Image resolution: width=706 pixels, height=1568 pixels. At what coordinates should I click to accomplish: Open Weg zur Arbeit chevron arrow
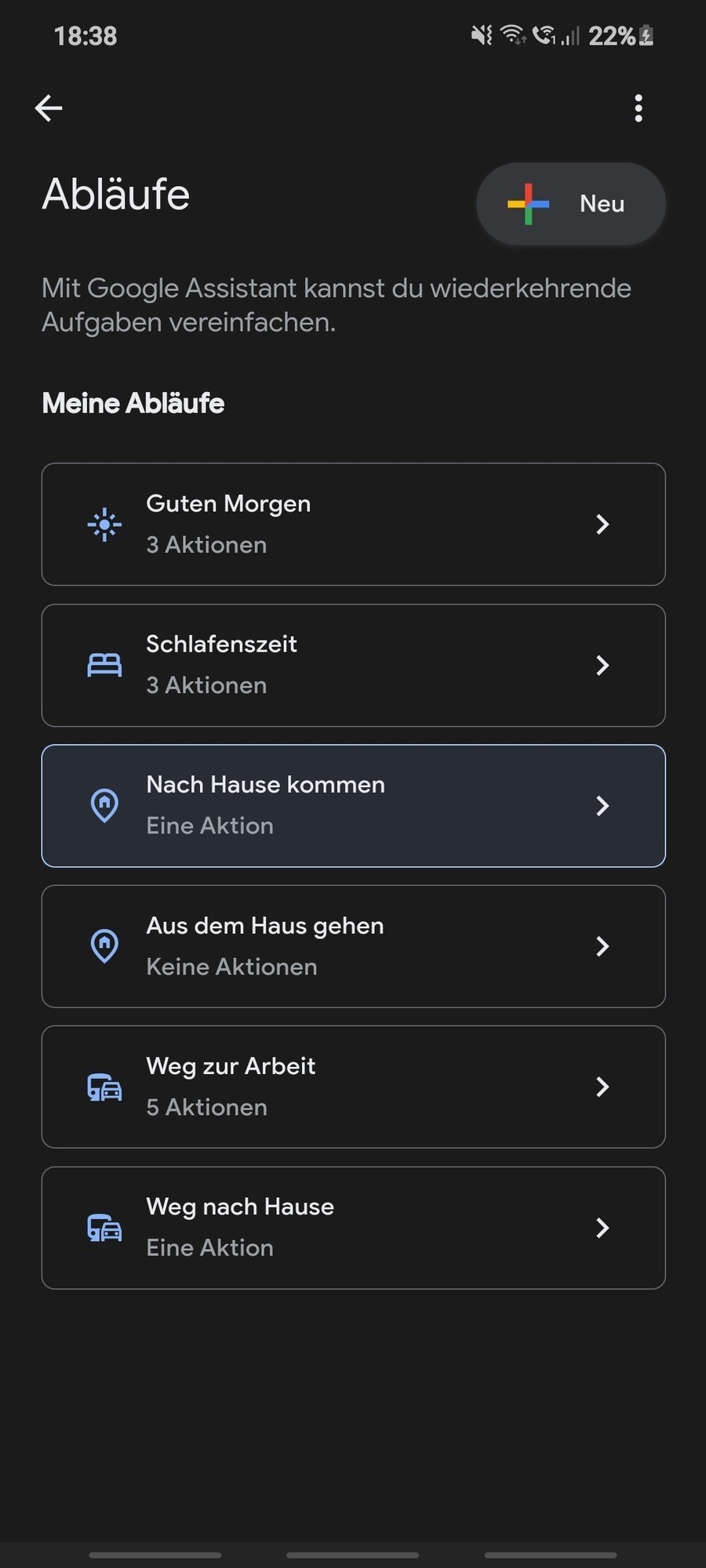pos(602,1087)
